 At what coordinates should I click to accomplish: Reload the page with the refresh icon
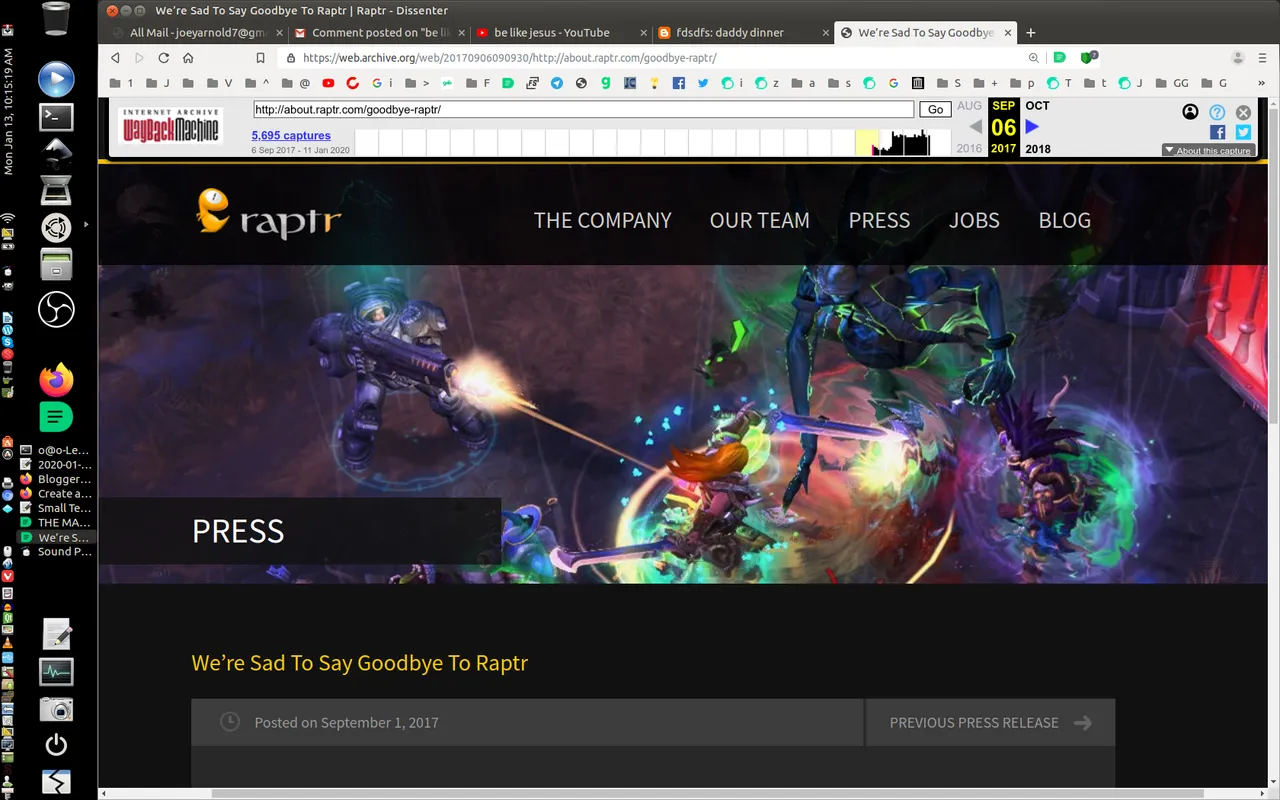[x=164, y=58]
